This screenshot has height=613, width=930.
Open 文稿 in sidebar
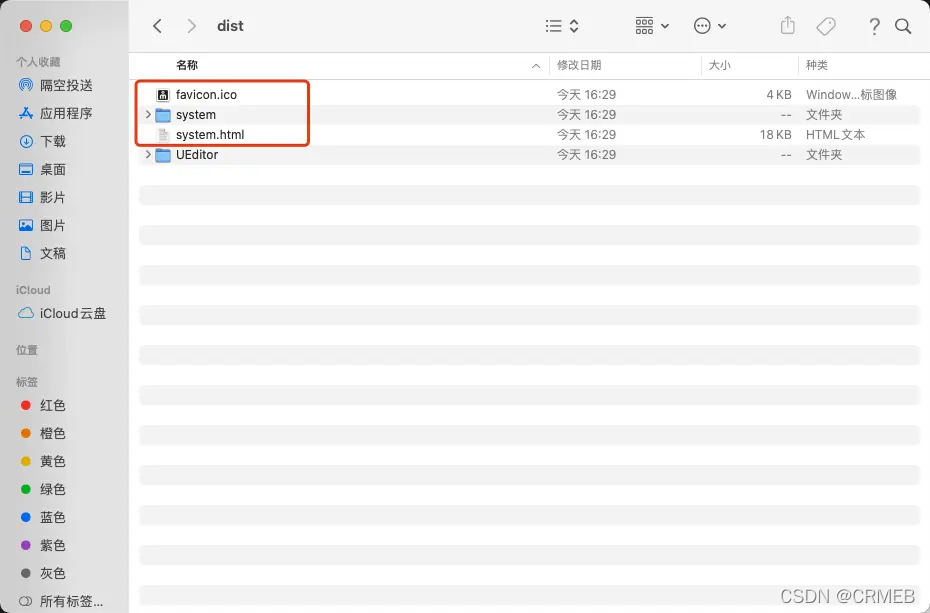[43, 254]
